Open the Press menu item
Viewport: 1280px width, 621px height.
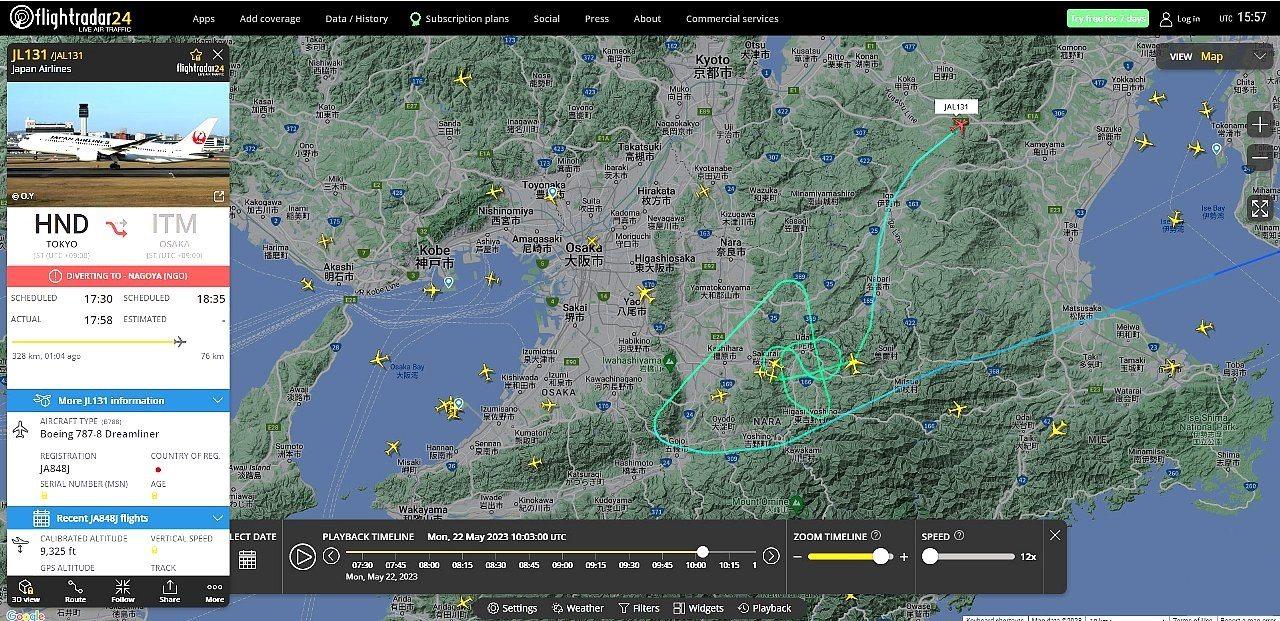coord(597,18)
